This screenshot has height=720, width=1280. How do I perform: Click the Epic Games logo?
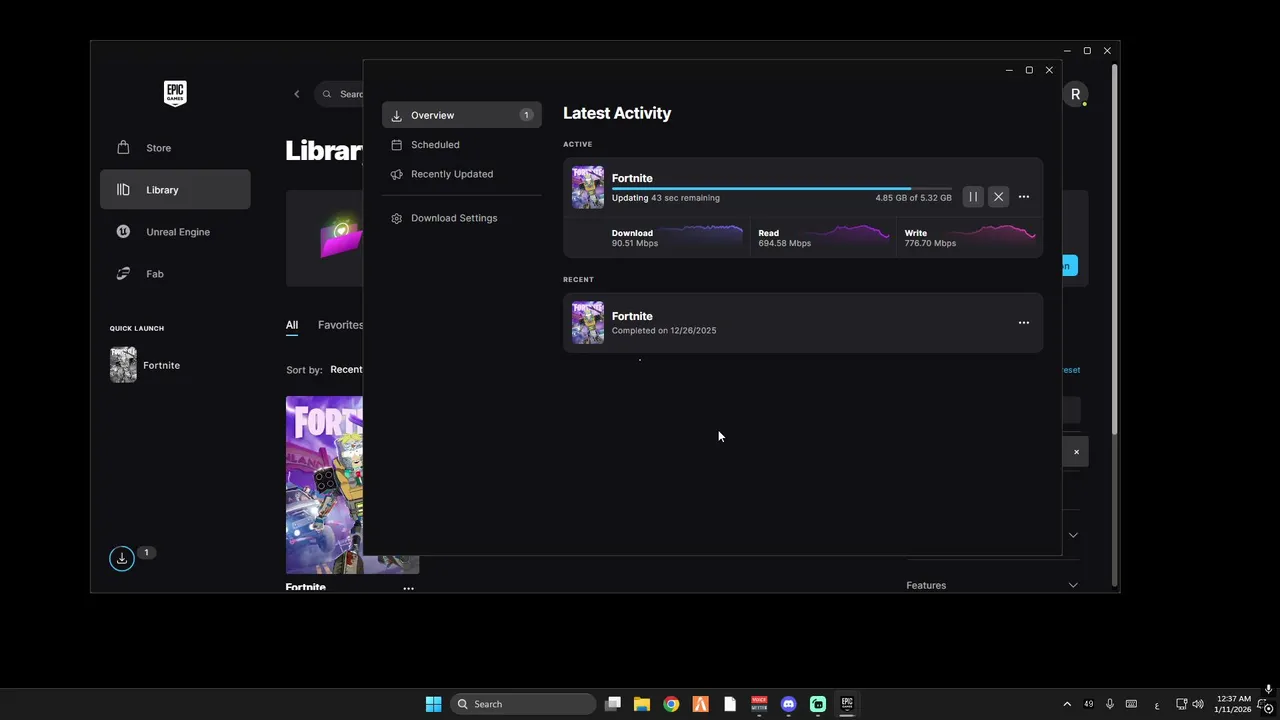pos(175,93)
